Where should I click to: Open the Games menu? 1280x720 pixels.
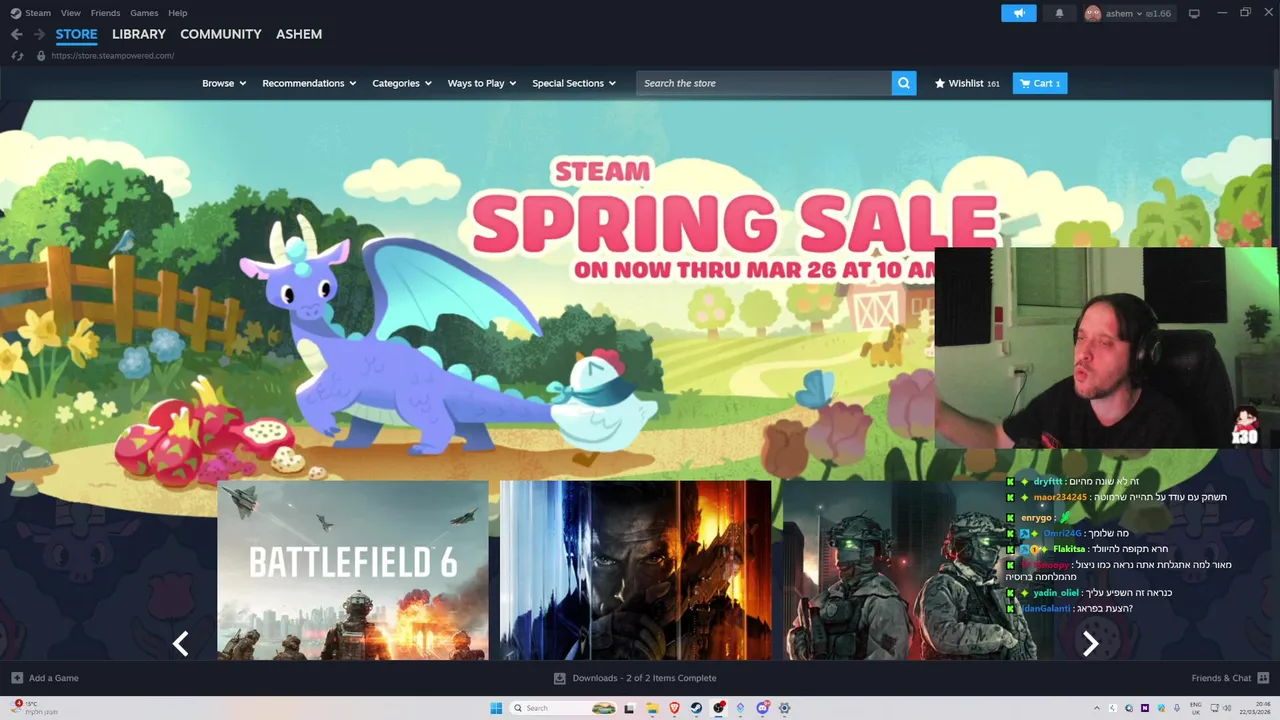point(144,13)
